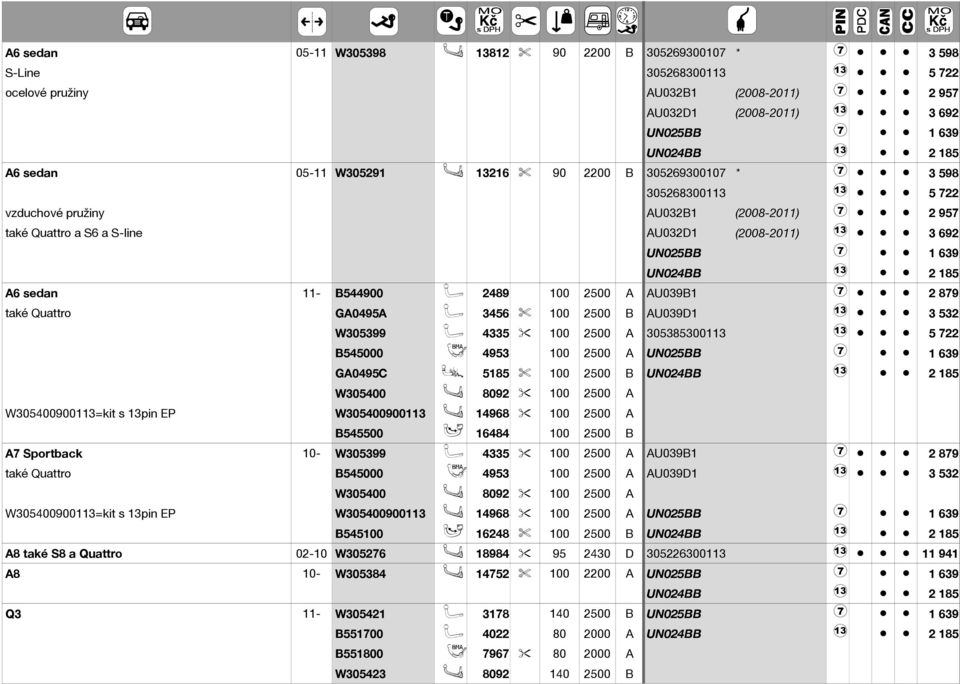Viewport: 960px width, 684px height.
Task: Click the towbar icon in the W305276 row
Action: [x=453, y=552]
